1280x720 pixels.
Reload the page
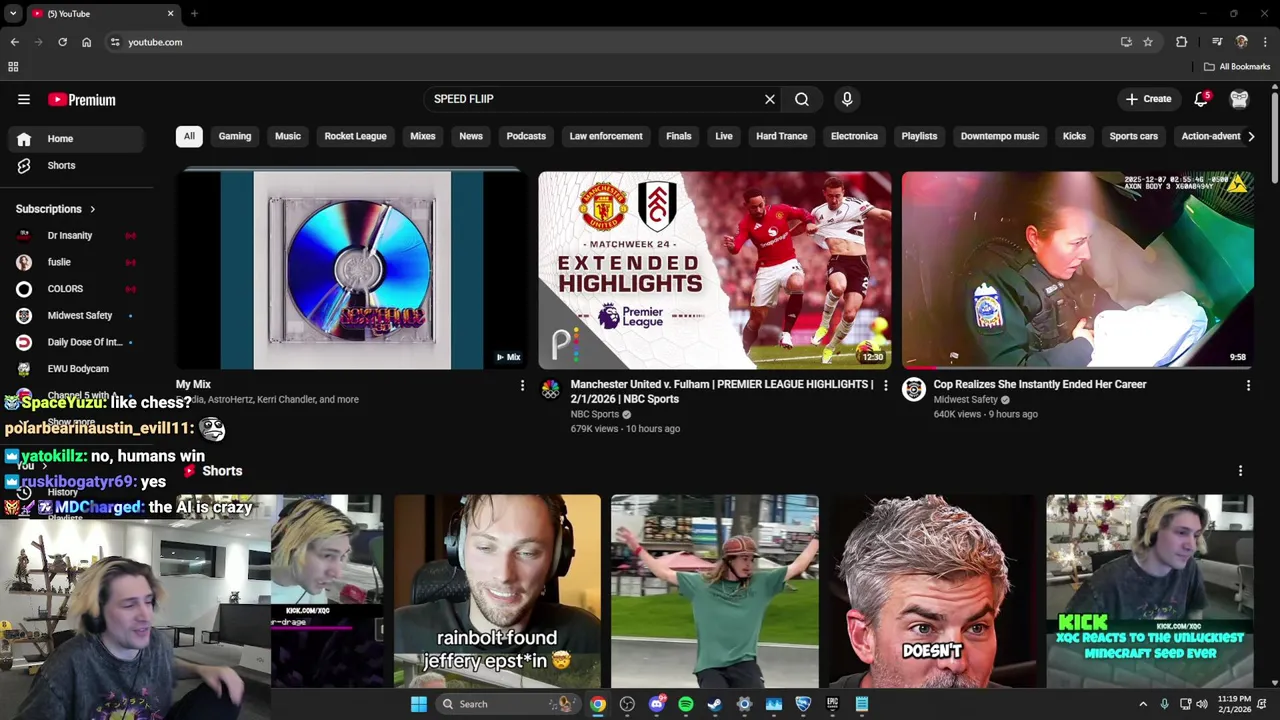point(62,42)
